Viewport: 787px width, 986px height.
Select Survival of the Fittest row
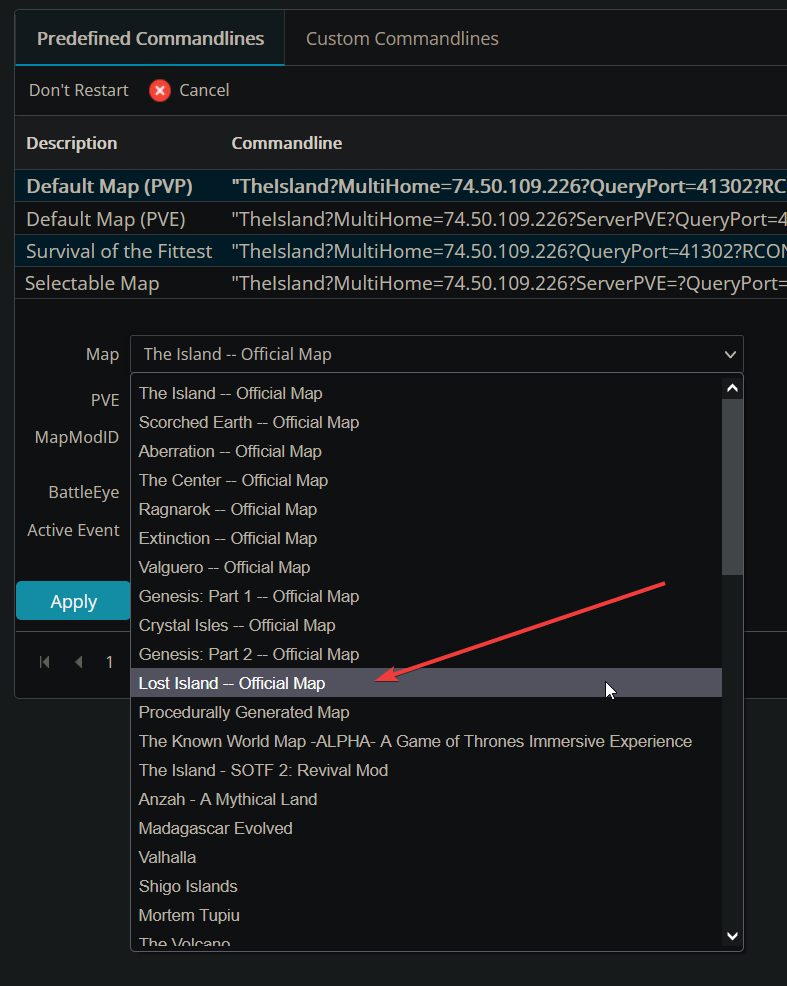point(119,251)
